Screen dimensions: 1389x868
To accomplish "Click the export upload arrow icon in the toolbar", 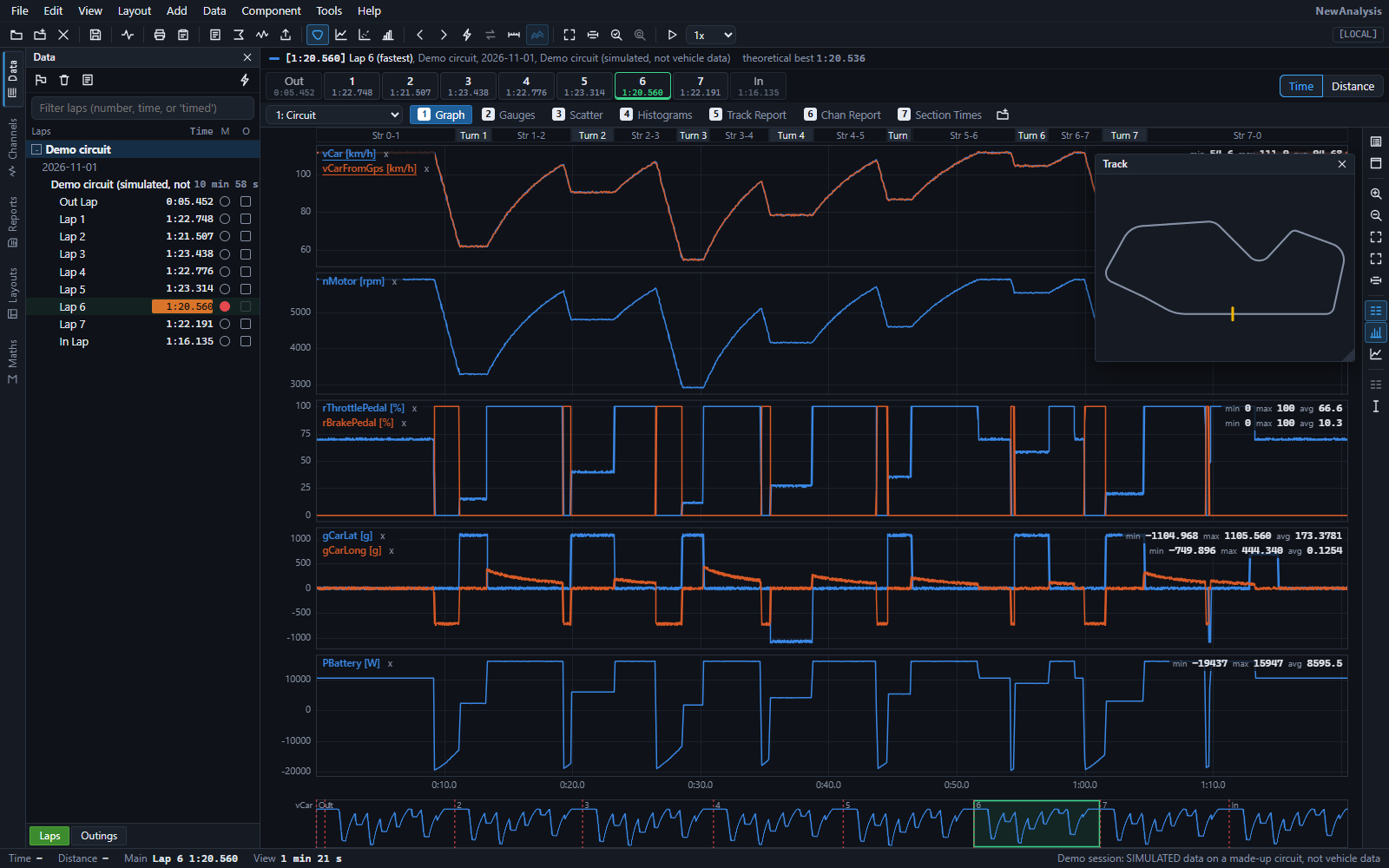I will pos(286,35).
